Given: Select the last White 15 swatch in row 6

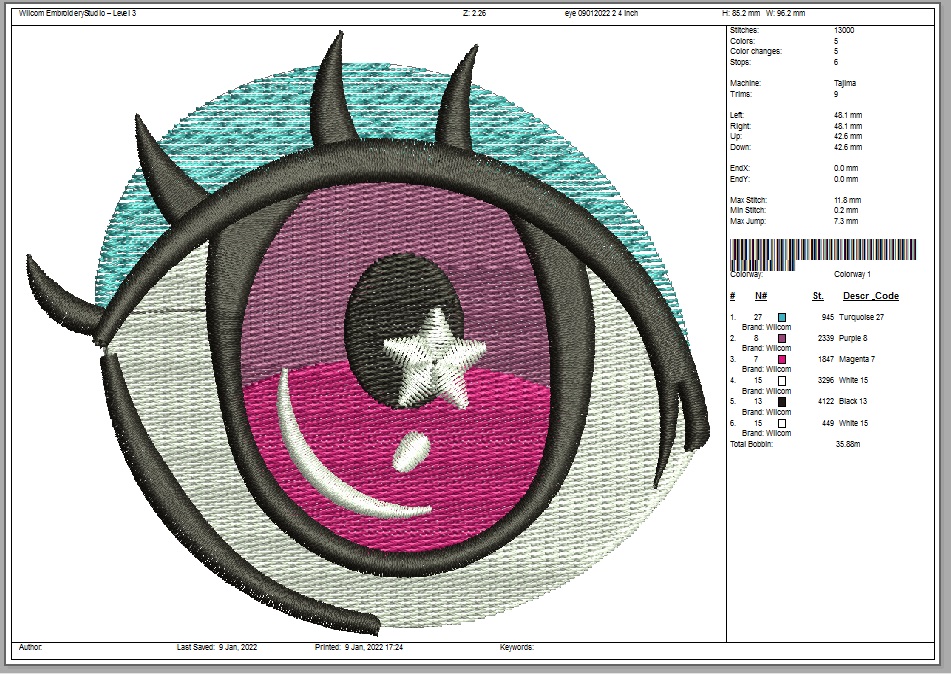Looking at the screenshot, I should 782,423.
